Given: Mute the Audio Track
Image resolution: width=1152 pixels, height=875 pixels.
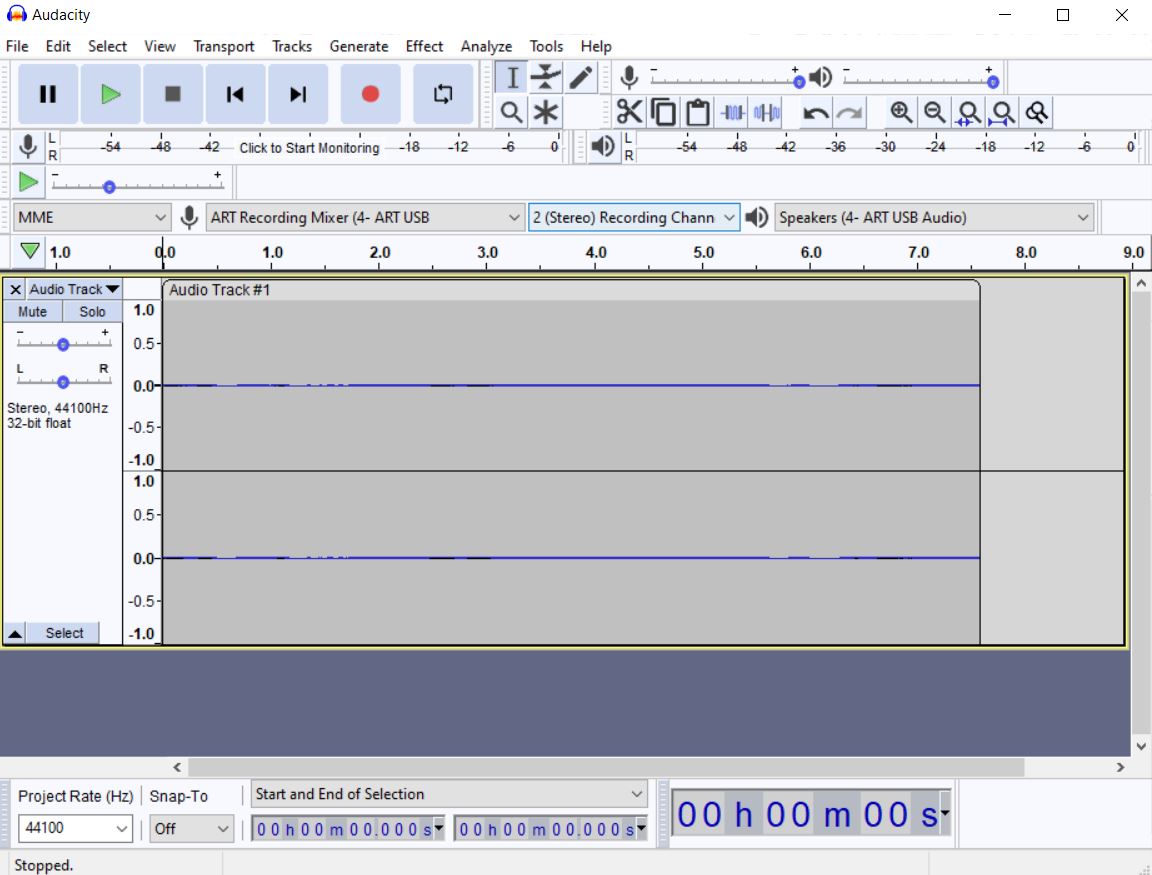Looking at the screenshot, I should (x=32, y=312).
